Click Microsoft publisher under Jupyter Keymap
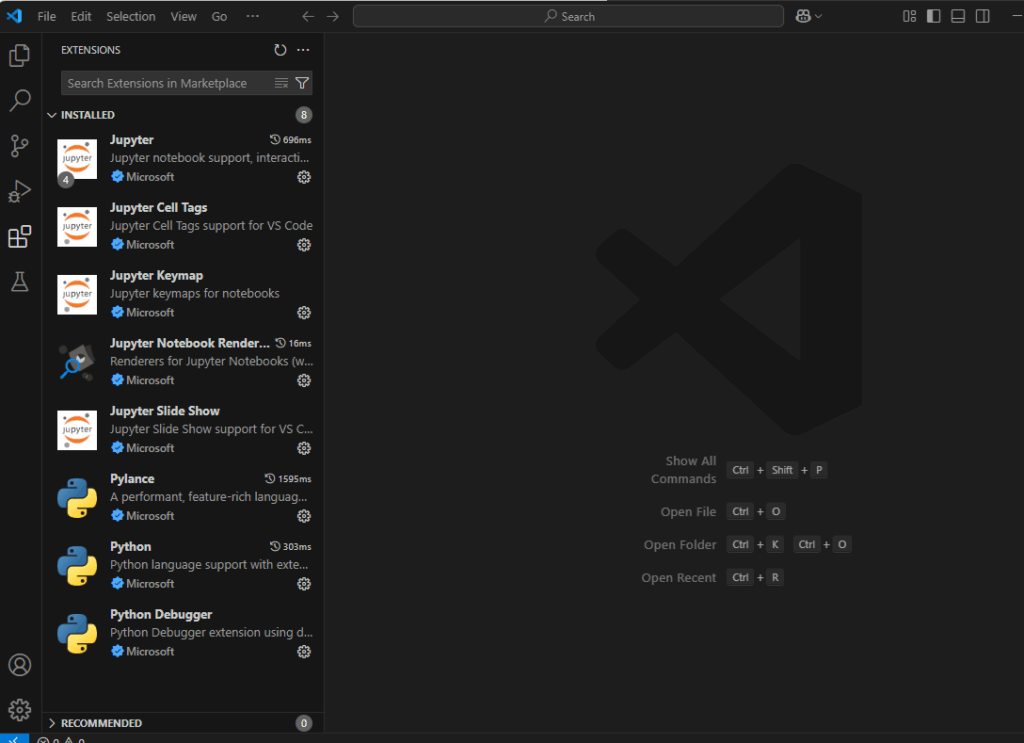This screenshot has height=743, width=1024. point(150,313)
